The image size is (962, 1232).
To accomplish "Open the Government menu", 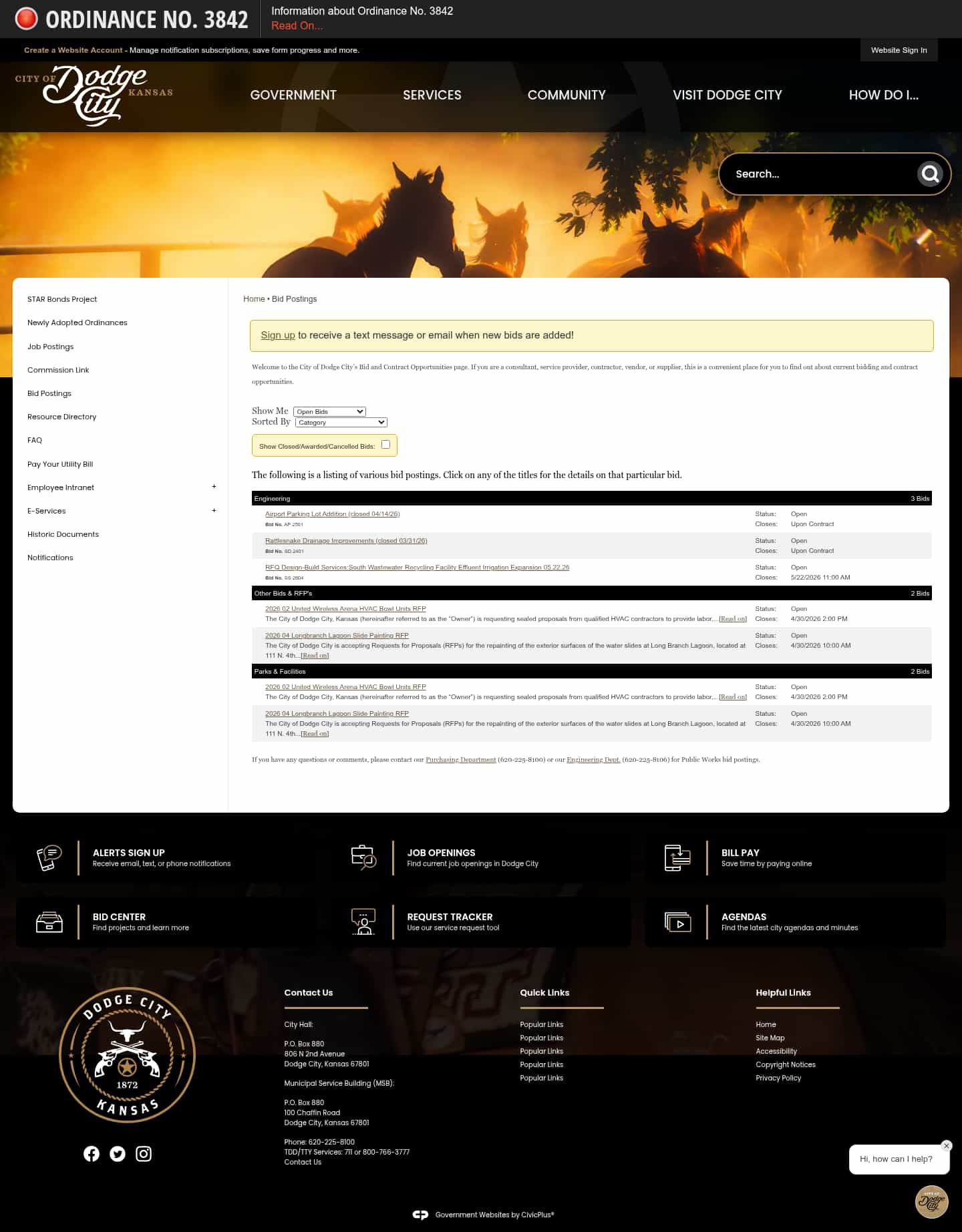I will click(293, 95).
